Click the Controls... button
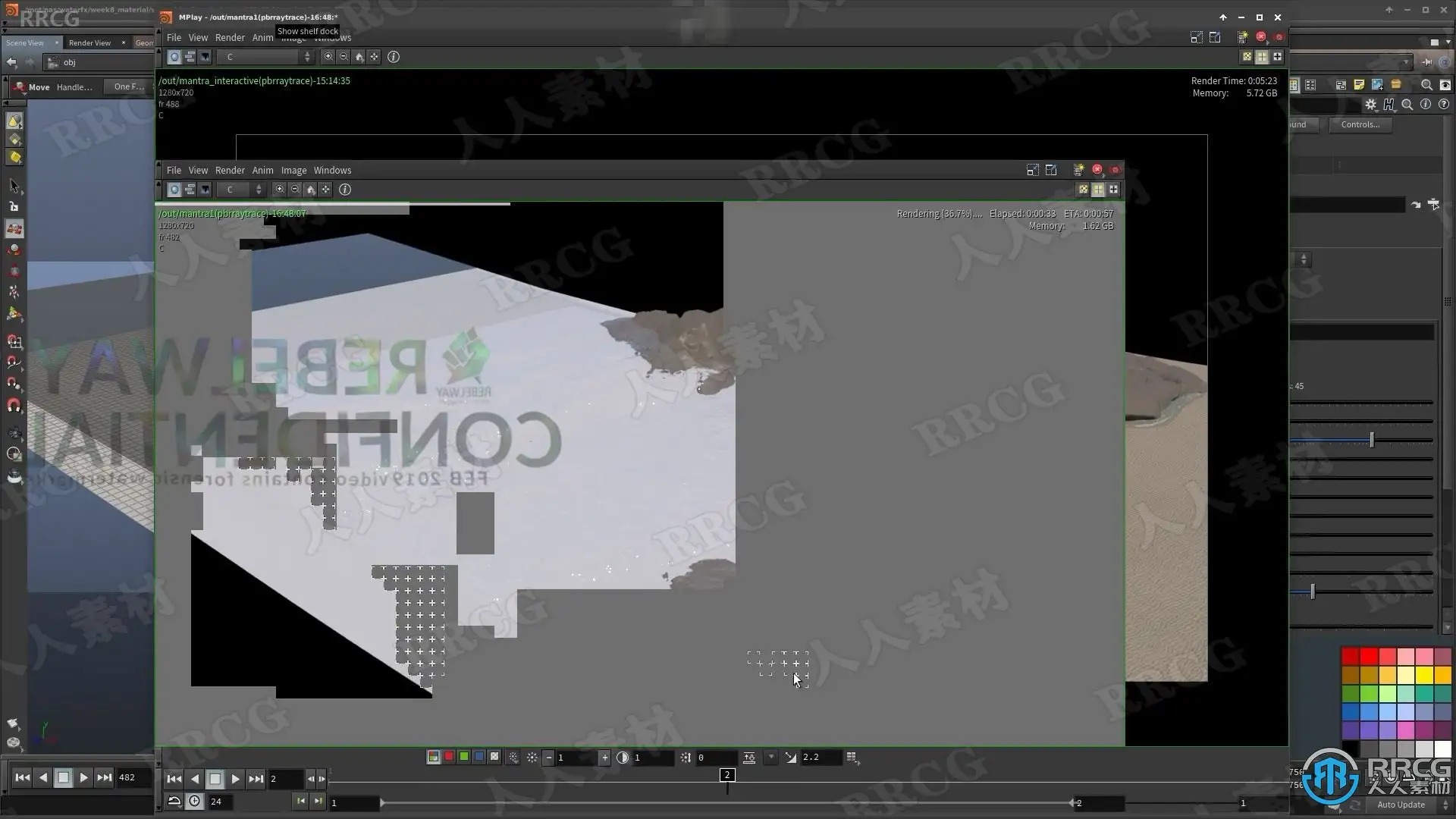The height and width of the screenshot is (819, 1456). [x=1360, y=124]
